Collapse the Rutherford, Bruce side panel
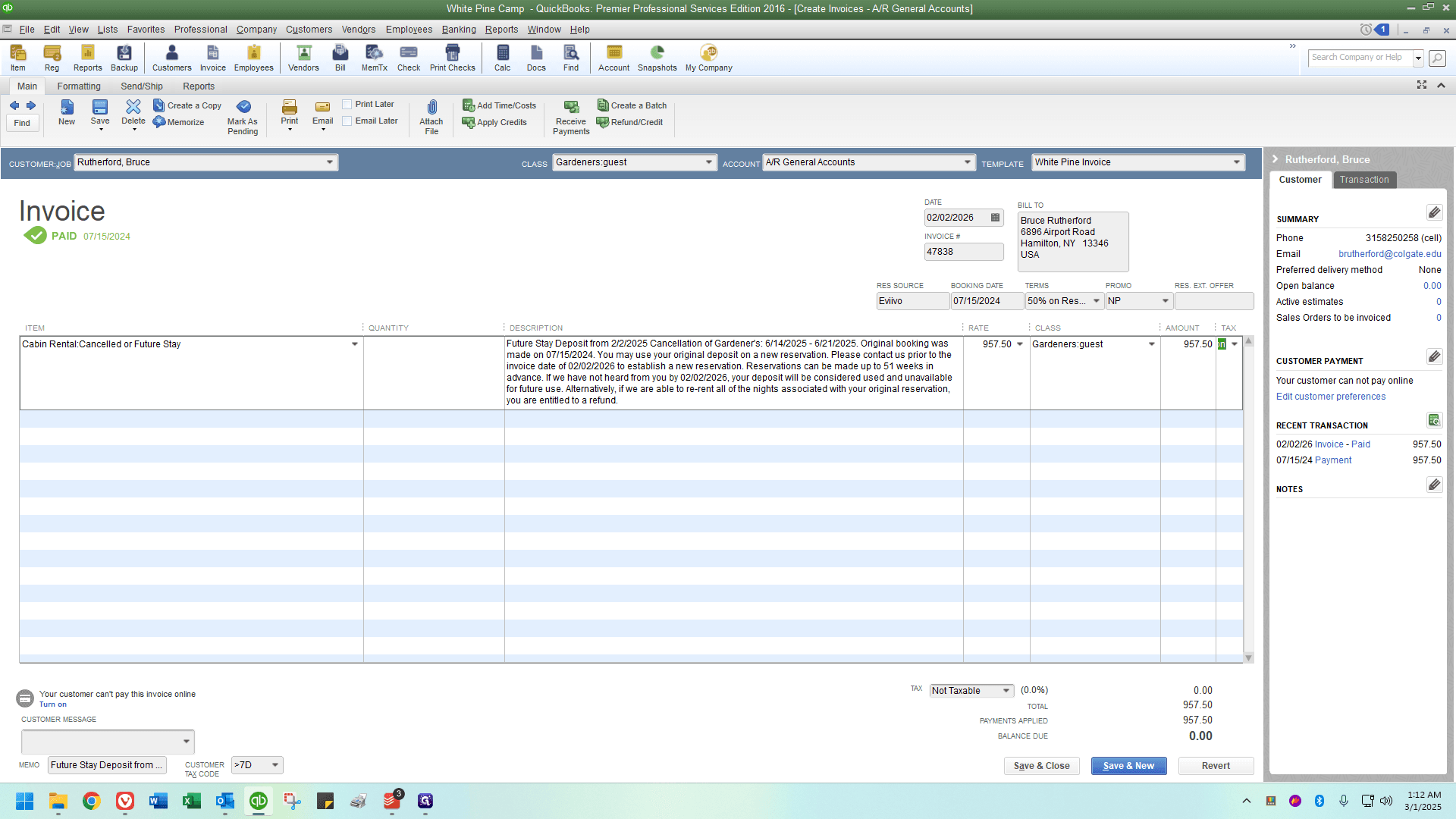Image resolution: width=1456 pixels, height=819 pixels. (x=1276, y=159)
